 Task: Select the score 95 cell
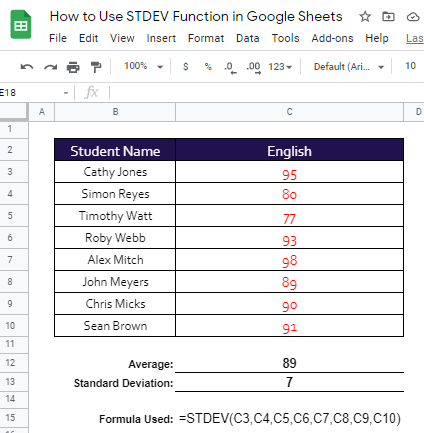click(289, 172)
